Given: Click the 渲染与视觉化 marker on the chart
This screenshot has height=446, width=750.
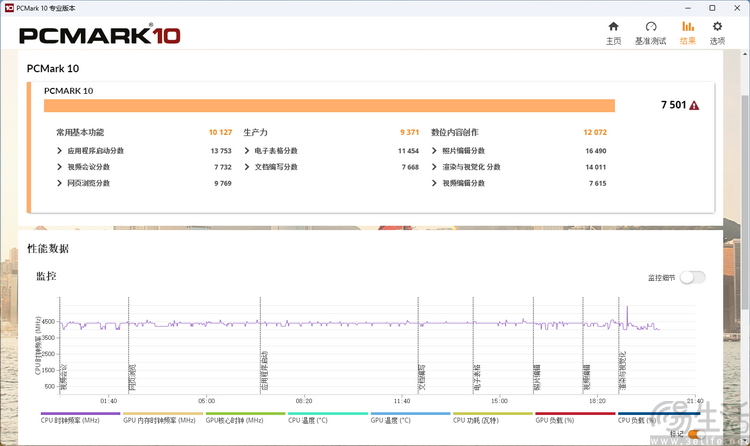Looking at the screenshot, I should (x=622, y=371).
